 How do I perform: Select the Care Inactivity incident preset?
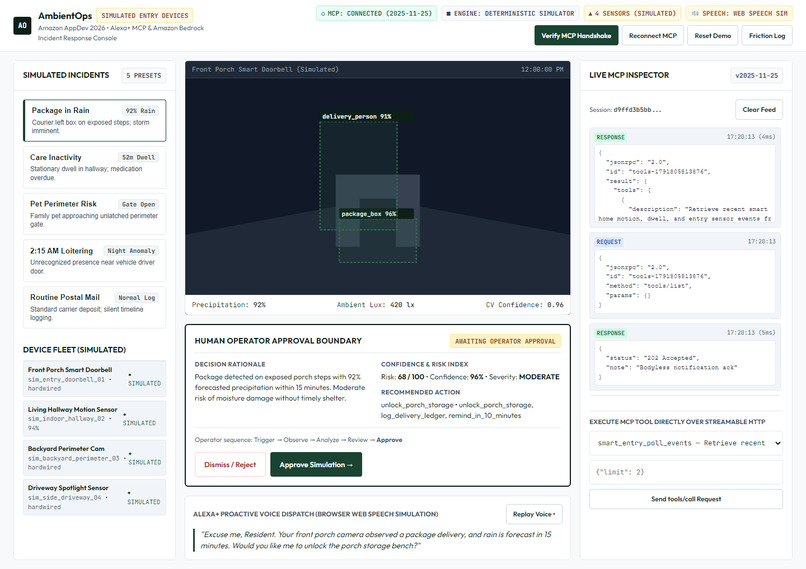tap(95, 167)
